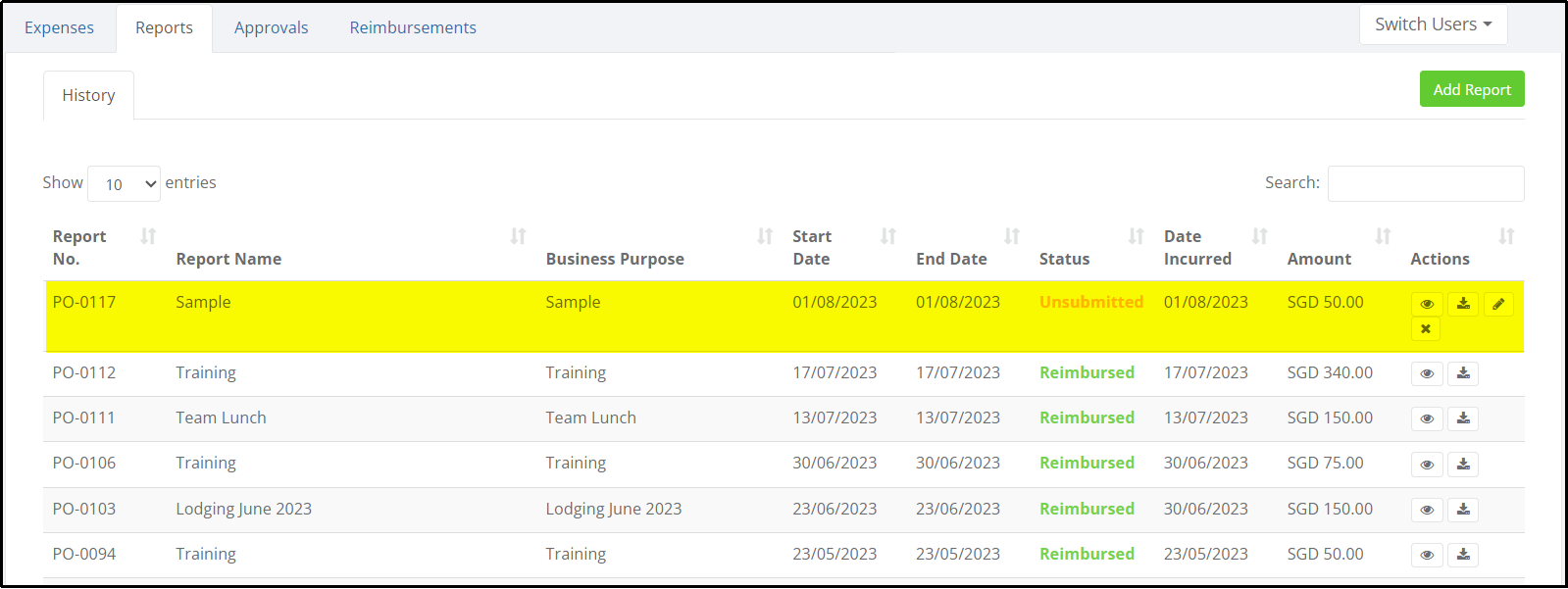Focus the Search input field
Image resolution: width=1568 pixels, height=589 pixels.
[1426, 183]
